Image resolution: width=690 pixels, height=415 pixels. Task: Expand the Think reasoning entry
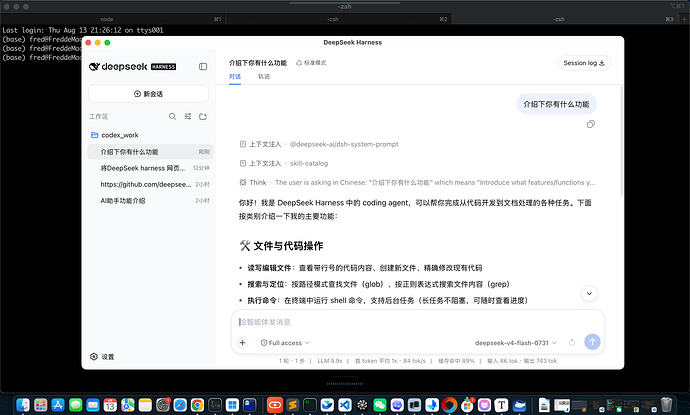point(417,182)
